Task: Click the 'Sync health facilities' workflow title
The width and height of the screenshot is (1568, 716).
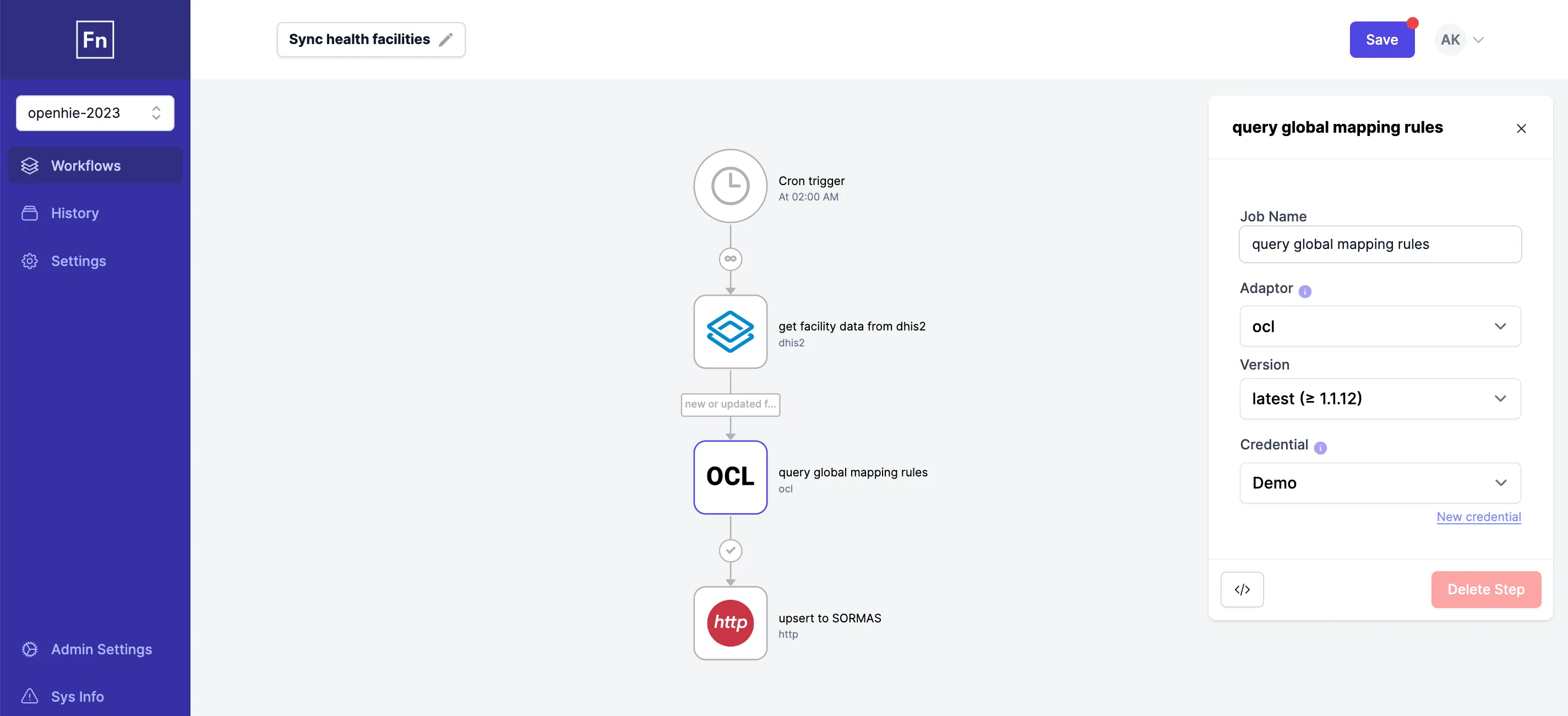Action: (359, 40)
